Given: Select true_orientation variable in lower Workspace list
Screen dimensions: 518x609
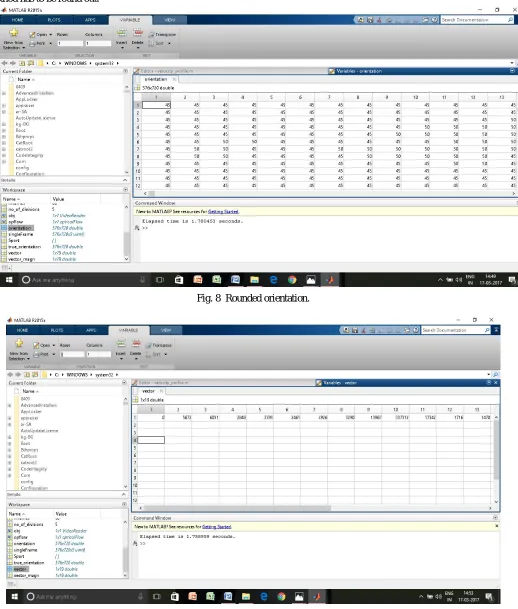Looking at the screenshot, I should click(29, 563).
